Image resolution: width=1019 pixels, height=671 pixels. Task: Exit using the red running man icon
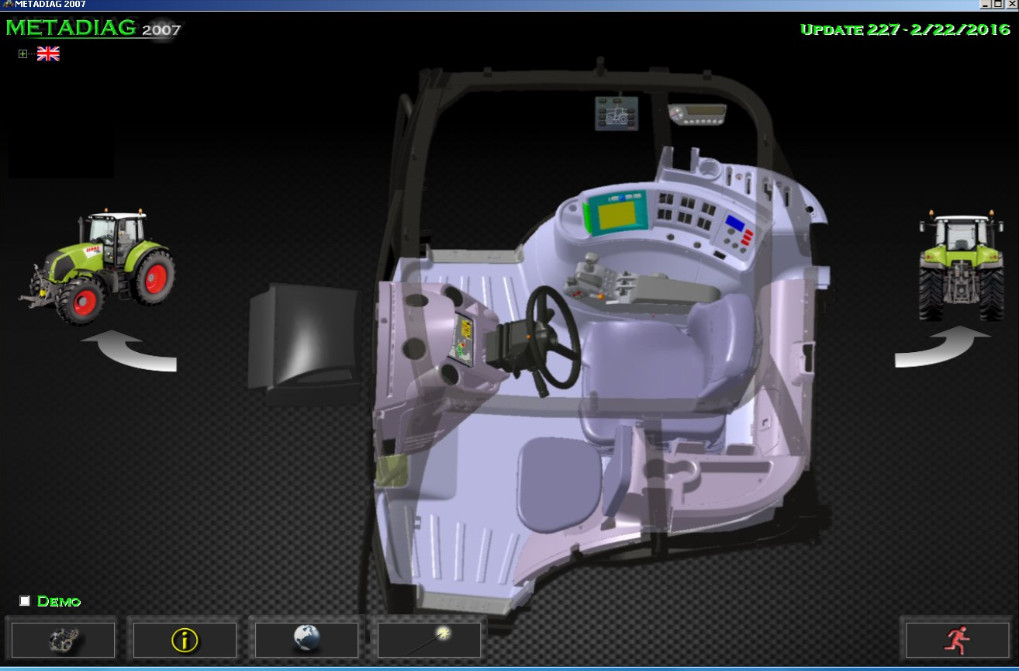click(x=957, y=639)
